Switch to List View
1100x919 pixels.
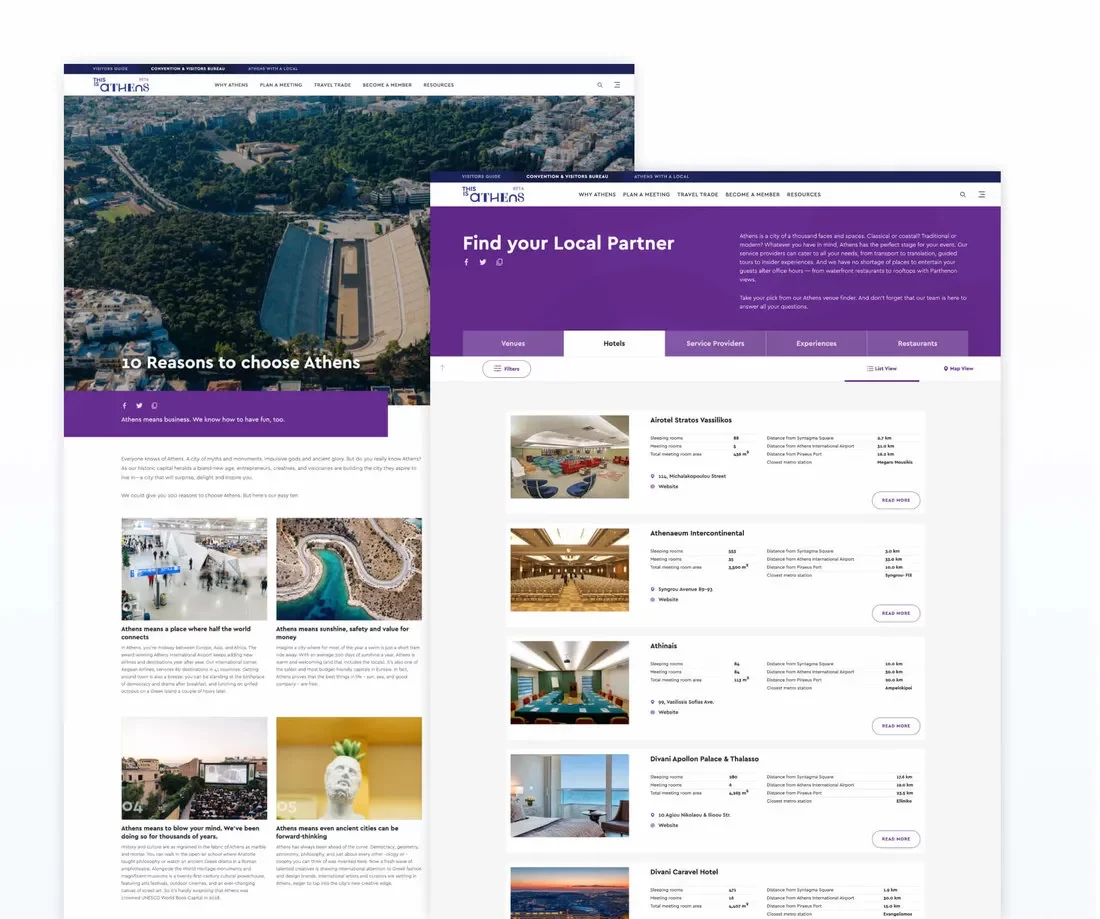point(882,369)
